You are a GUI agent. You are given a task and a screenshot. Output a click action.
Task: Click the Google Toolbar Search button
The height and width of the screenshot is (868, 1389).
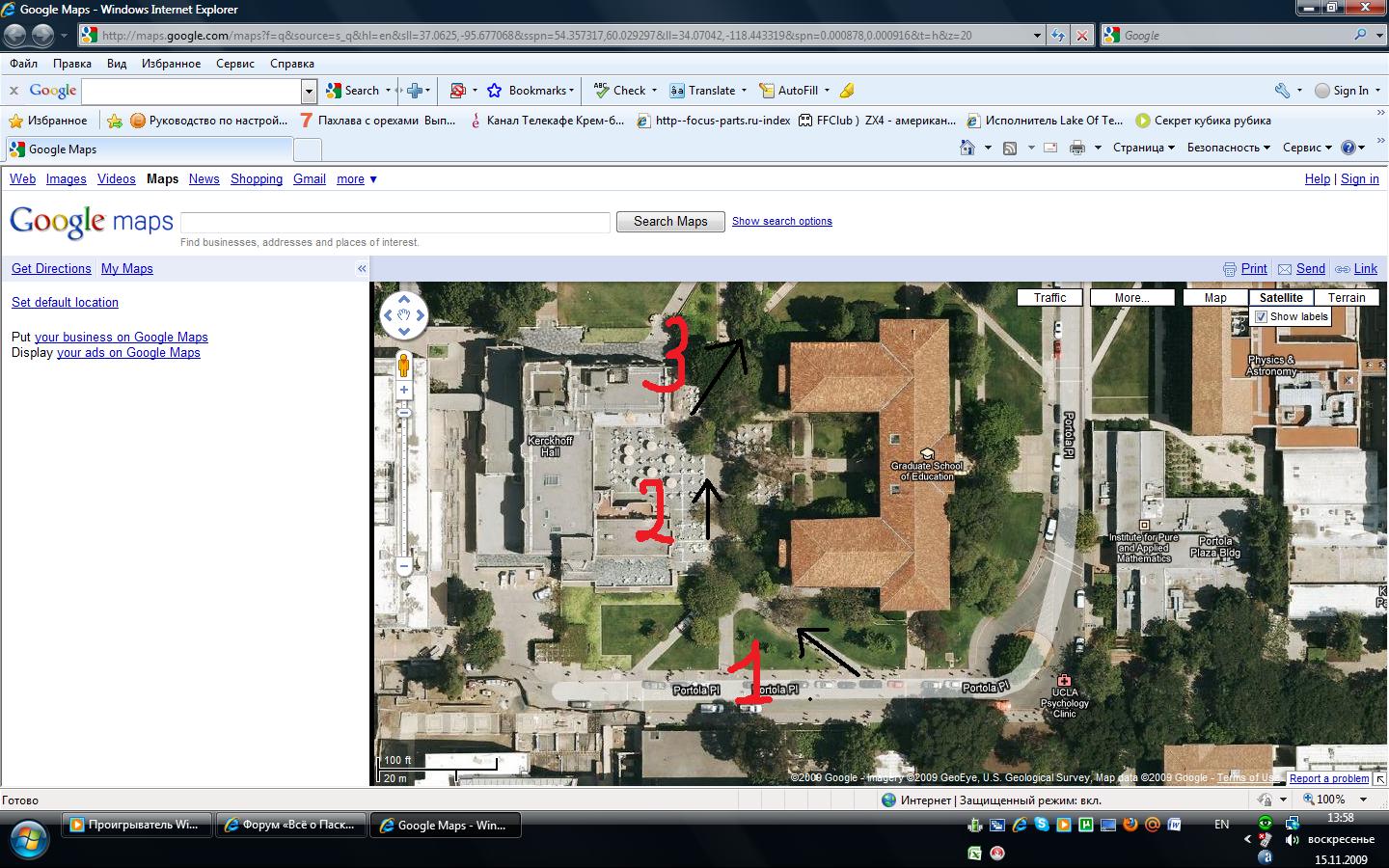(353, 91)
